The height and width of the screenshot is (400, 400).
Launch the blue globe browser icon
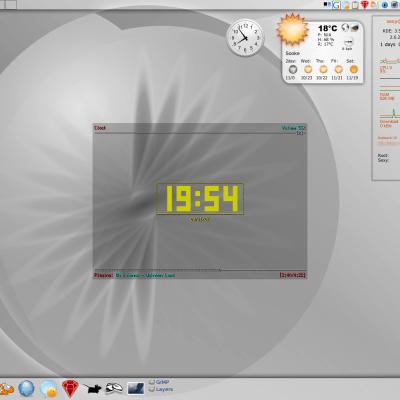point(26,388)
